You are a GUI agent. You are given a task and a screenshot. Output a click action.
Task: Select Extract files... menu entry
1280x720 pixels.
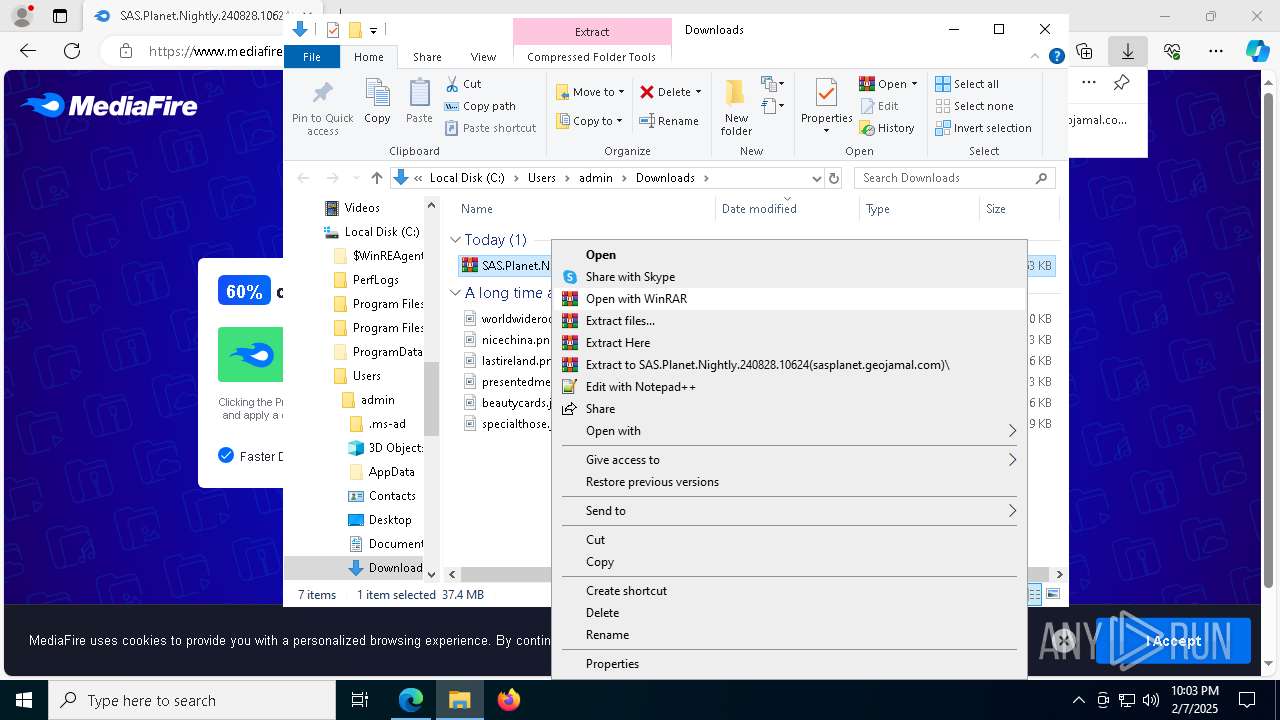(x=789, y=321)
